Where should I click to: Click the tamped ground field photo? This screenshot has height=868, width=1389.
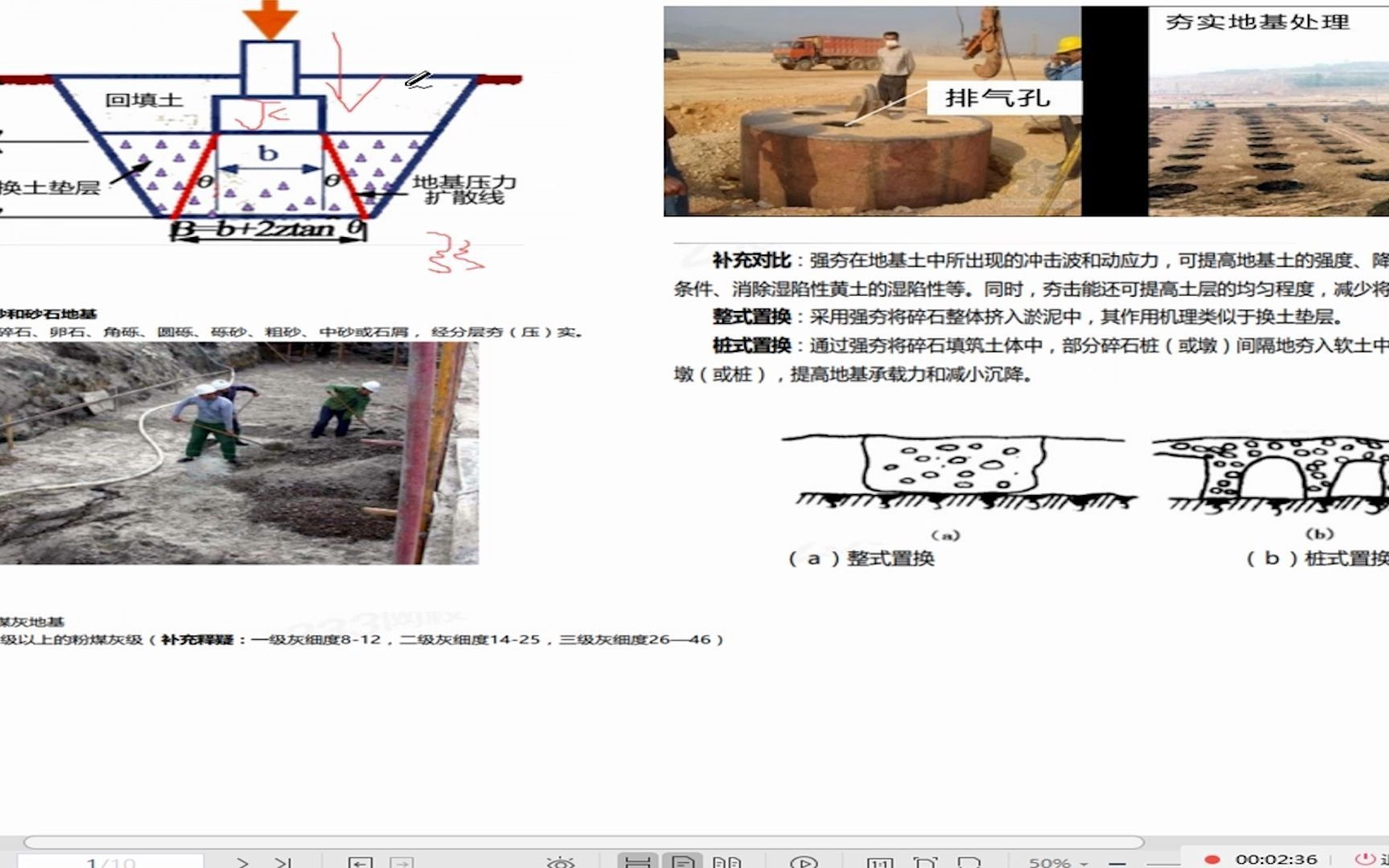pos(1268,111)
